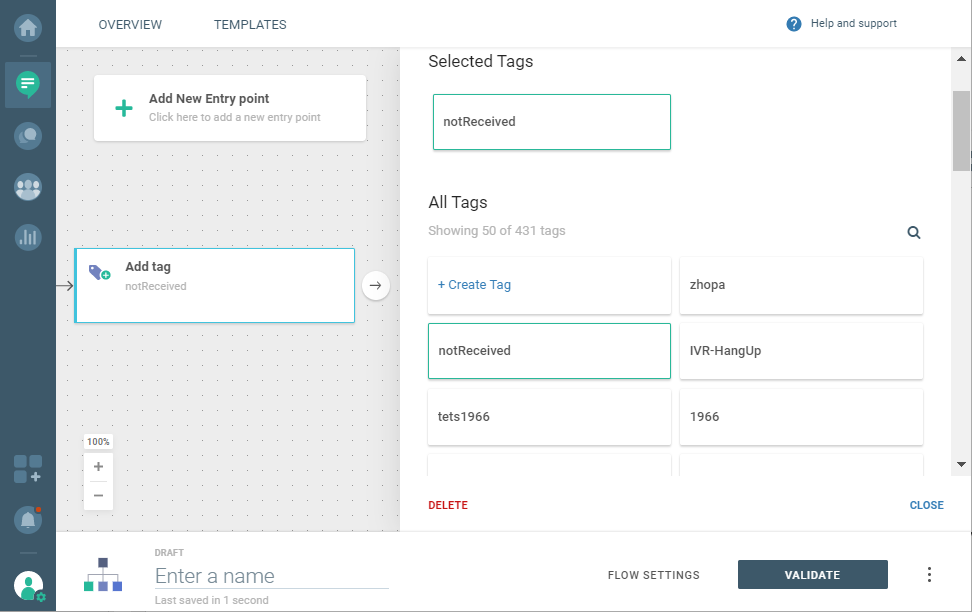Screen dimensions: 972x612
Task: Search tags with the magnifier icon
Action: (x=913, y=232)
